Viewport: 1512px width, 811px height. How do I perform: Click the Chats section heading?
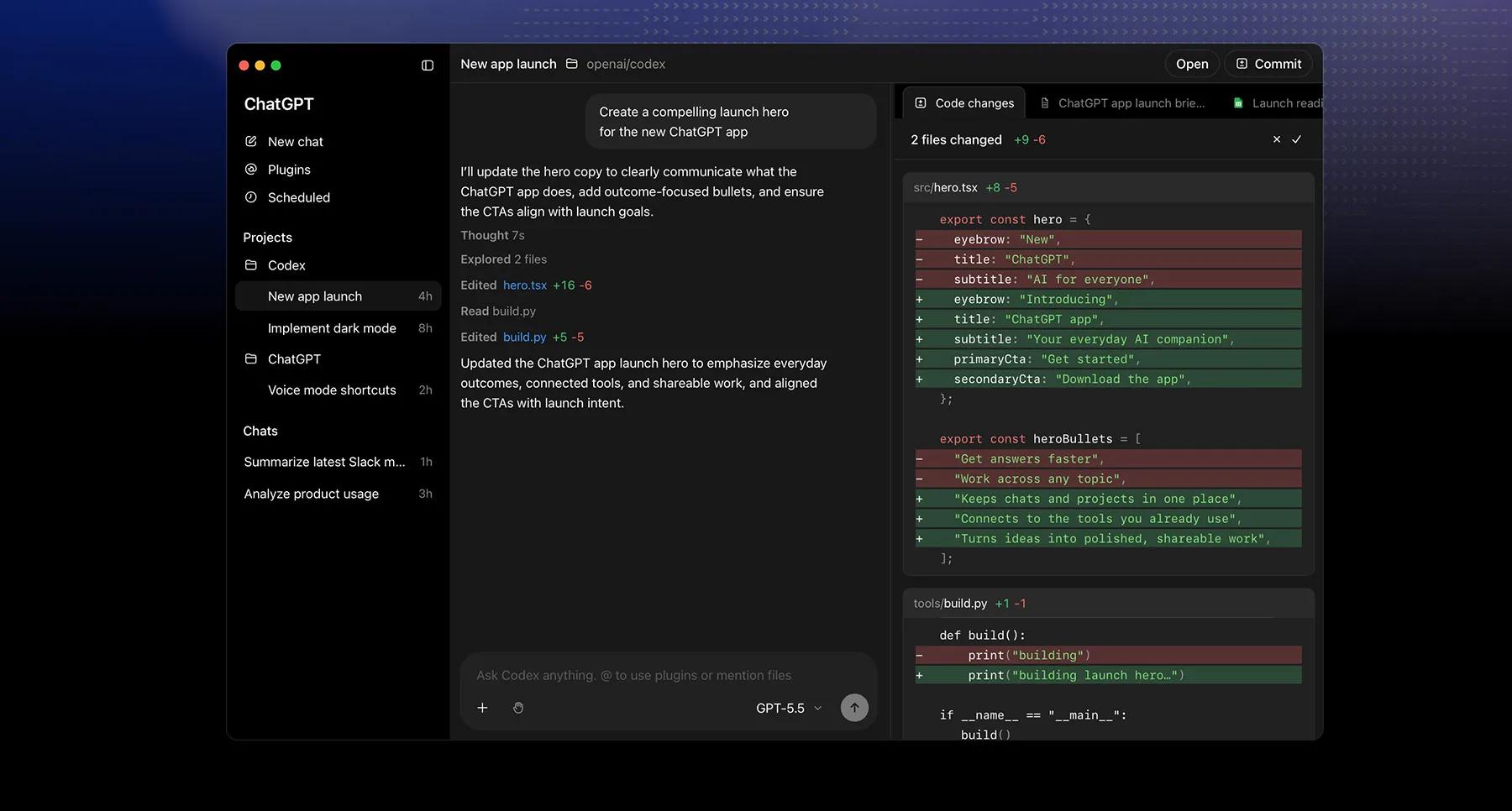(260, 431)
